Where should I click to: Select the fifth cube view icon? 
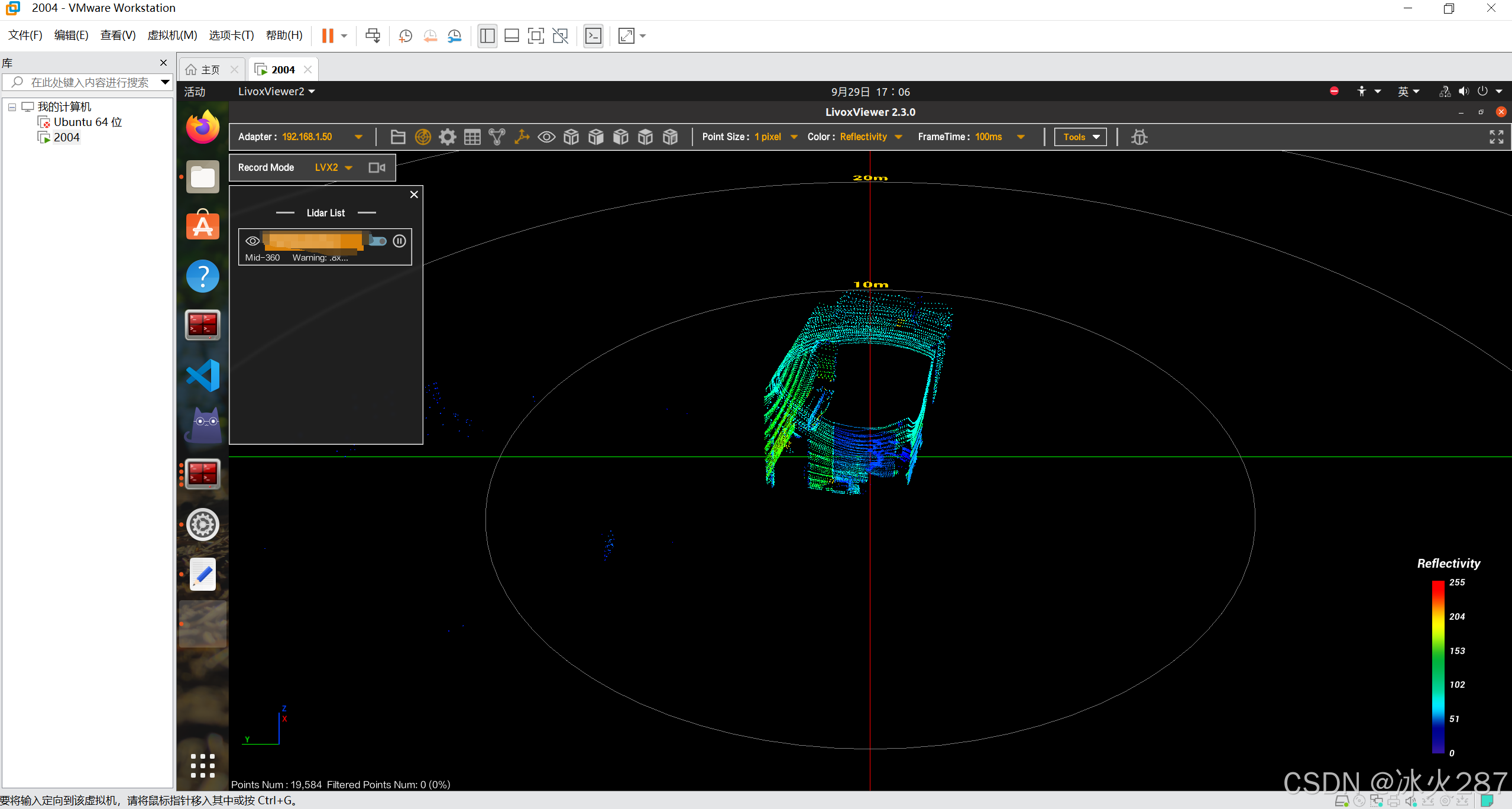point(670,137)
